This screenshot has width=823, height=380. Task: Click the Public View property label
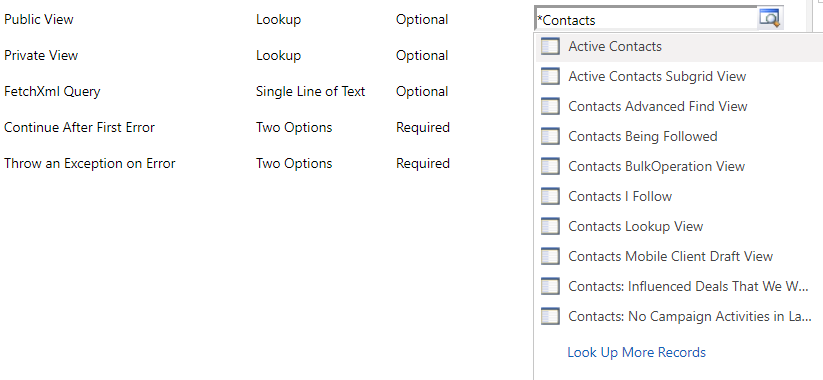pyautogui.click(x=39, y=19)
